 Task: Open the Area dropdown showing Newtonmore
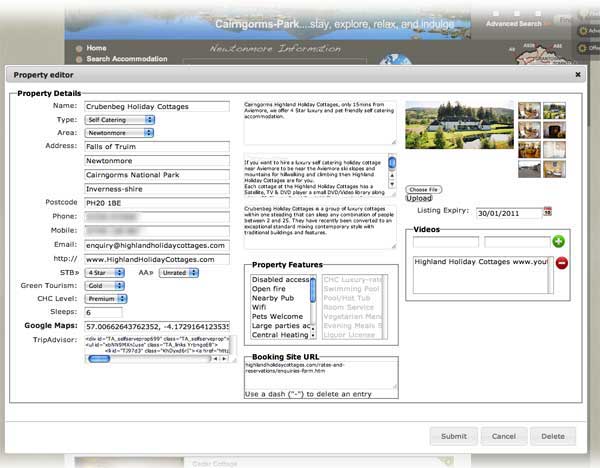click(119, 133)
